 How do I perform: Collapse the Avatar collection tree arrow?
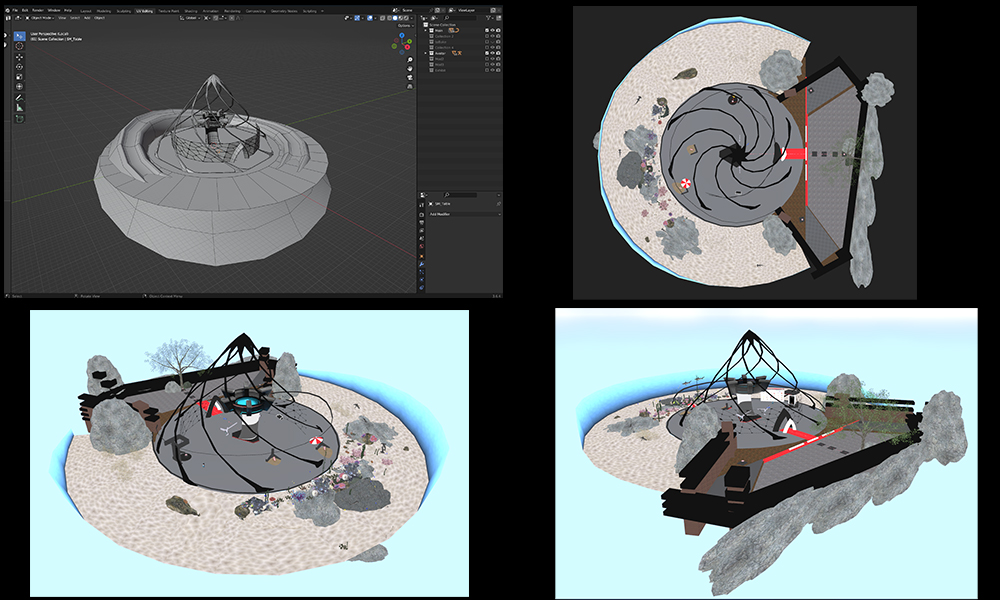tap(426, 52)
